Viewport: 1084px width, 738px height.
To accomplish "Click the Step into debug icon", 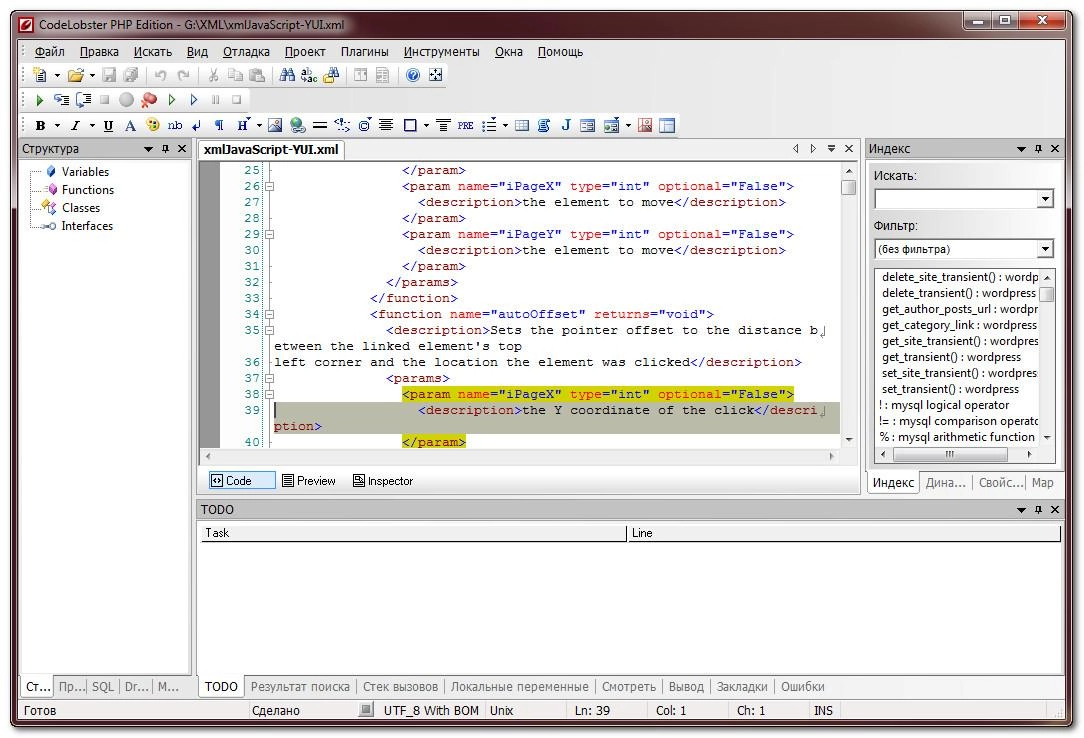I will coord(62,100).
